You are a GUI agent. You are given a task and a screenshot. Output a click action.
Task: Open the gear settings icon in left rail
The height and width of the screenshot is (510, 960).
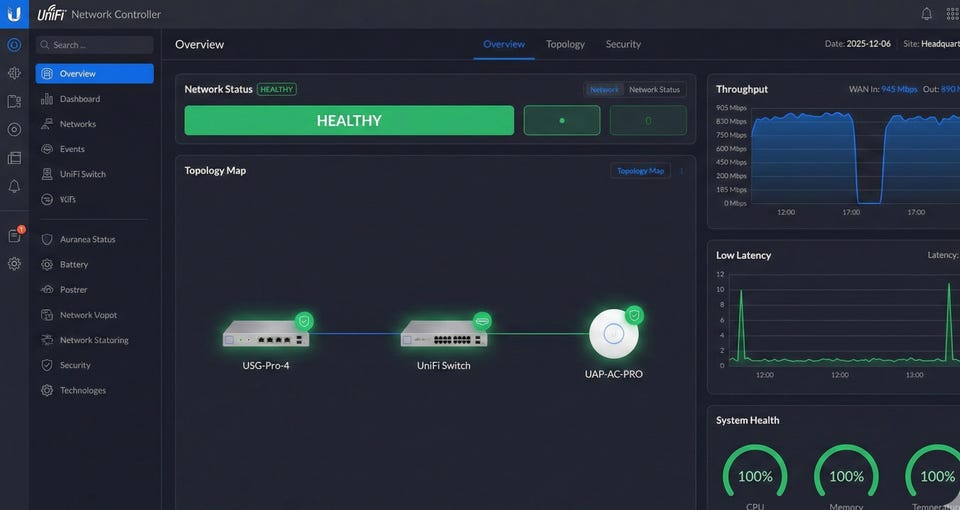tap(14, 264)
